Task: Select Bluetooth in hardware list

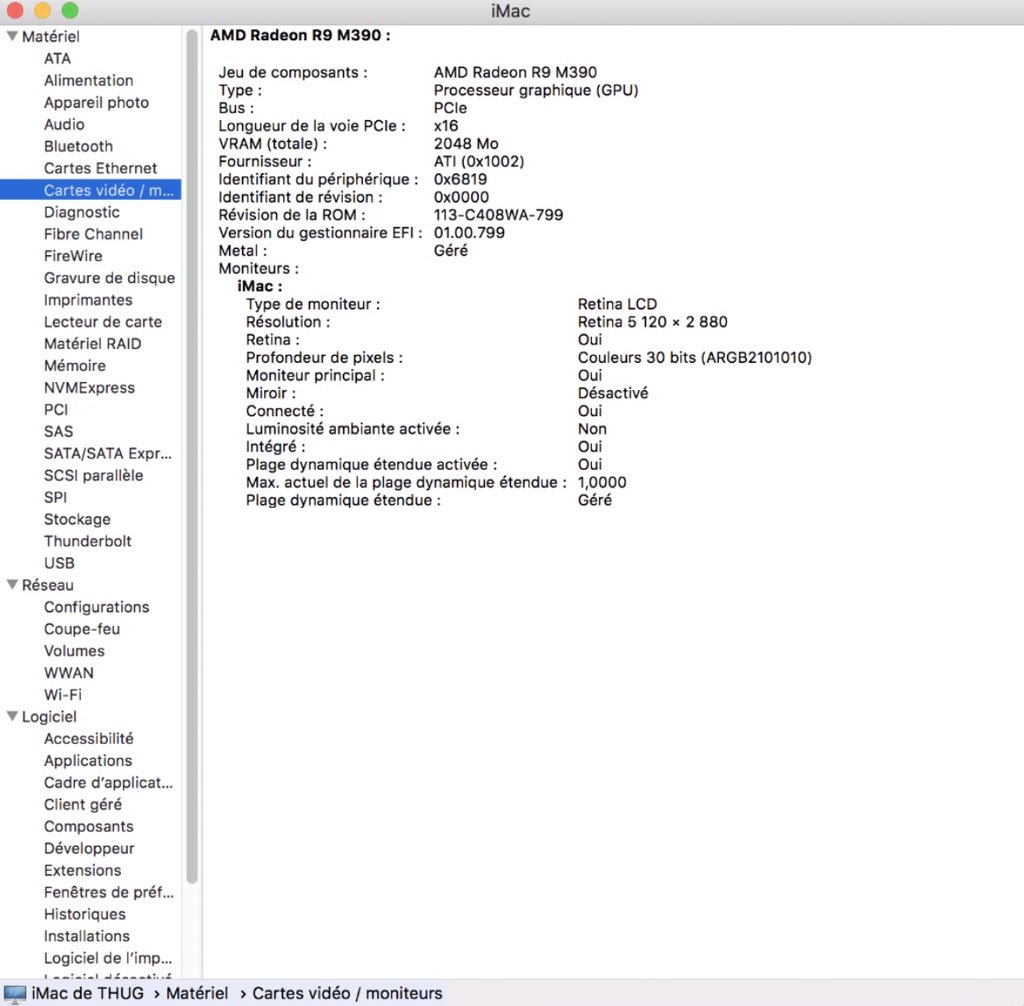Action: [x=78, y=146]
